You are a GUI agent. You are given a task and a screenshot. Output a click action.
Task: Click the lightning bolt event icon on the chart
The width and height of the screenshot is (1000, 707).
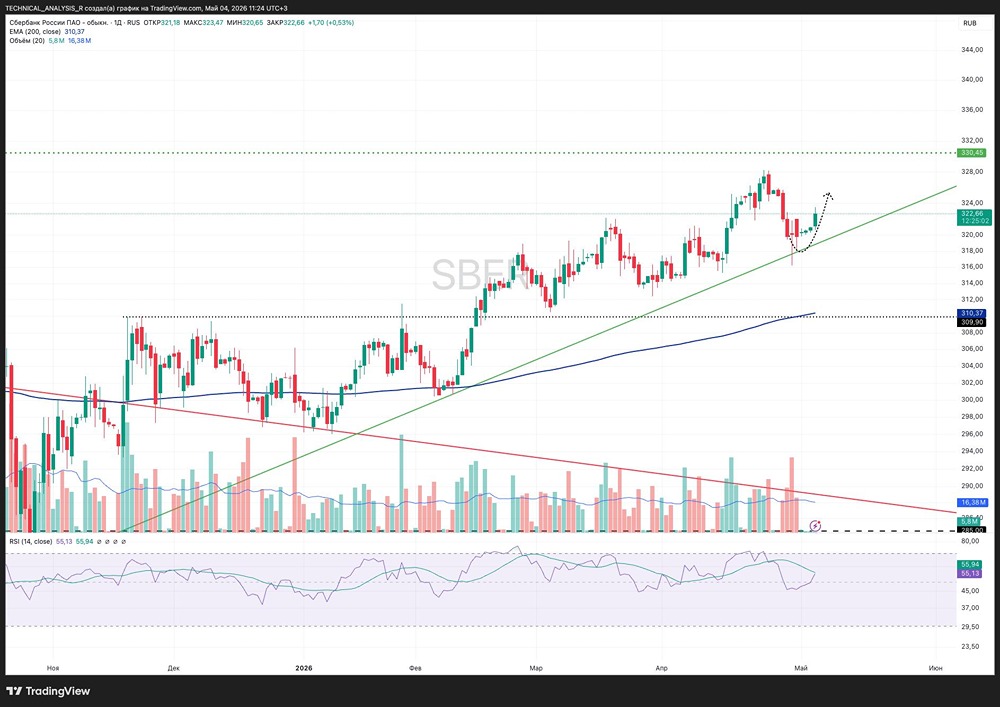click(815, 525)
